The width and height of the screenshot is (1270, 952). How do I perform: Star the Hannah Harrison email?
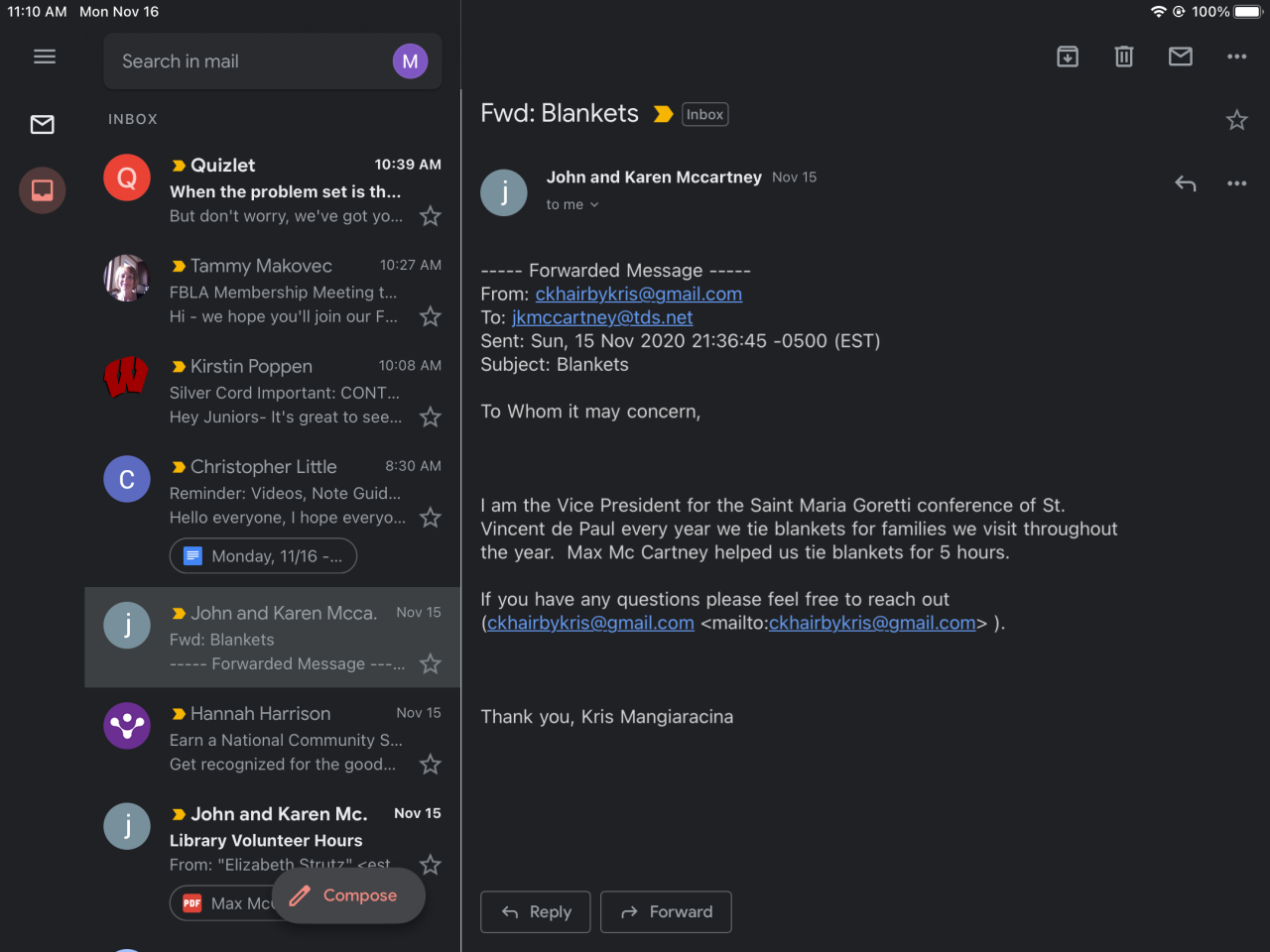[430, 765]
